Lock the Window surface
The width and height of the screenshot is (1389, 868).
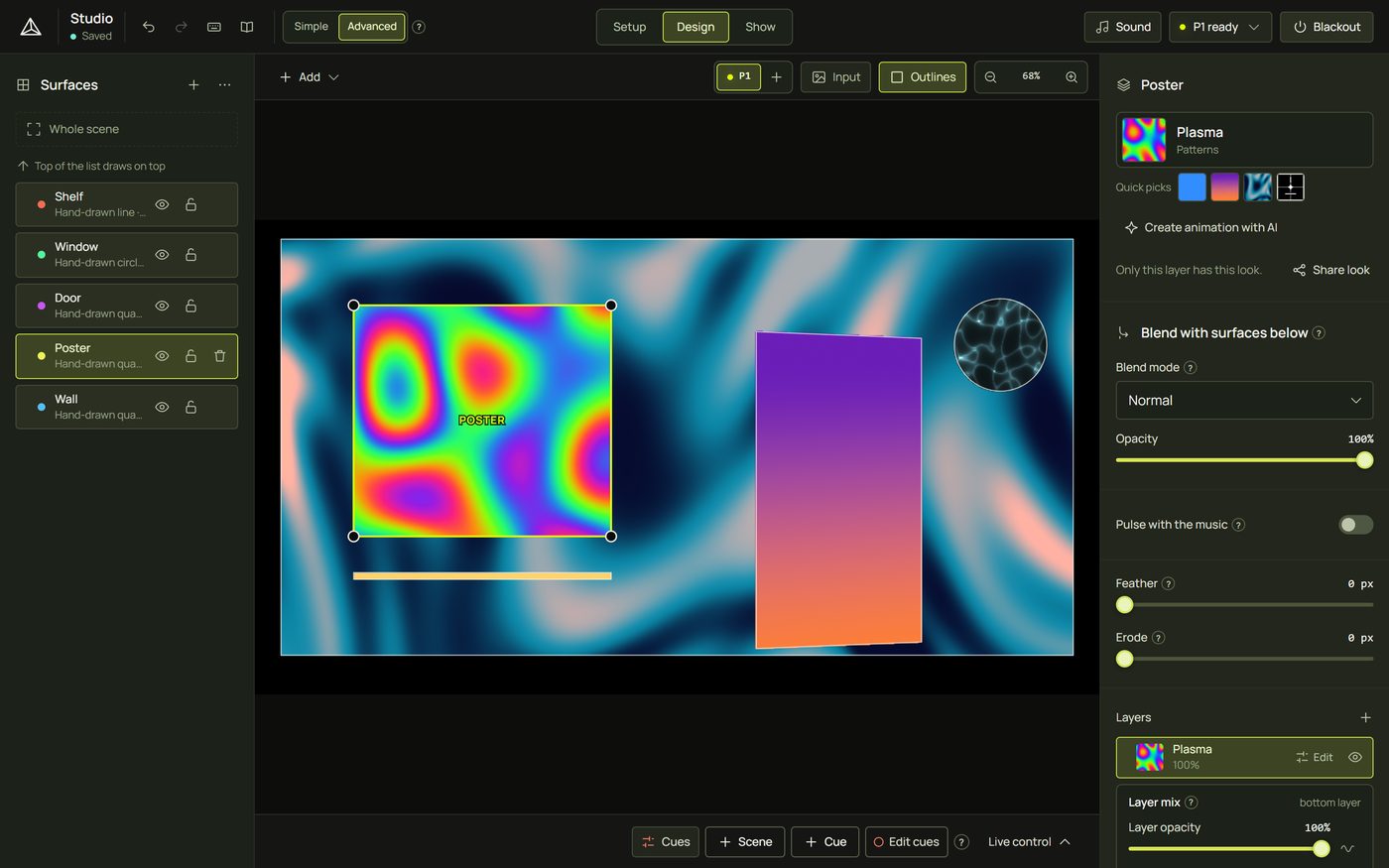(x=190, y=255)
